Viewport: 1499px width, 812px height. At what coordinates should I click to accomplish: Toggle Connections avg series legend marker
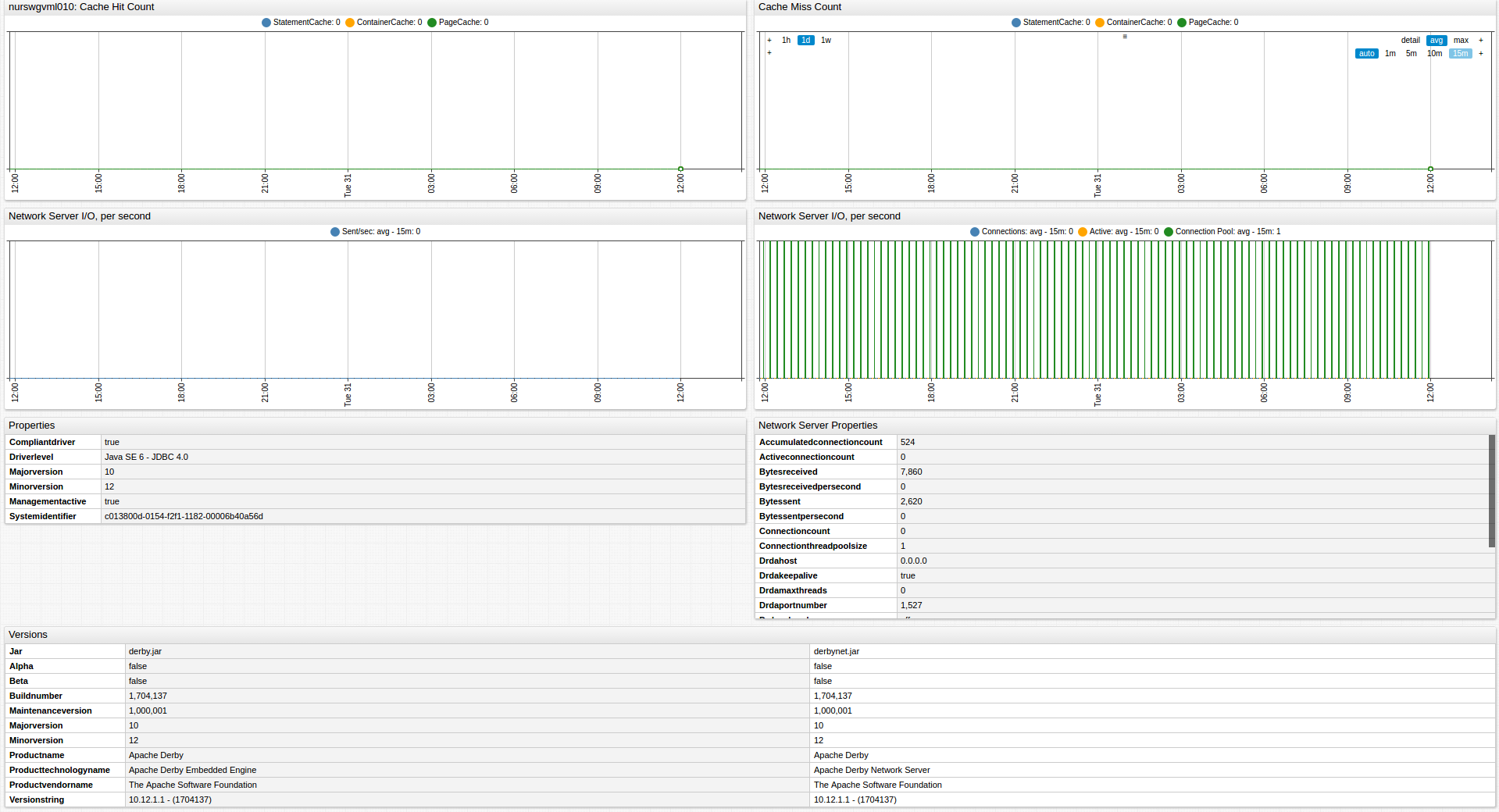975,232
